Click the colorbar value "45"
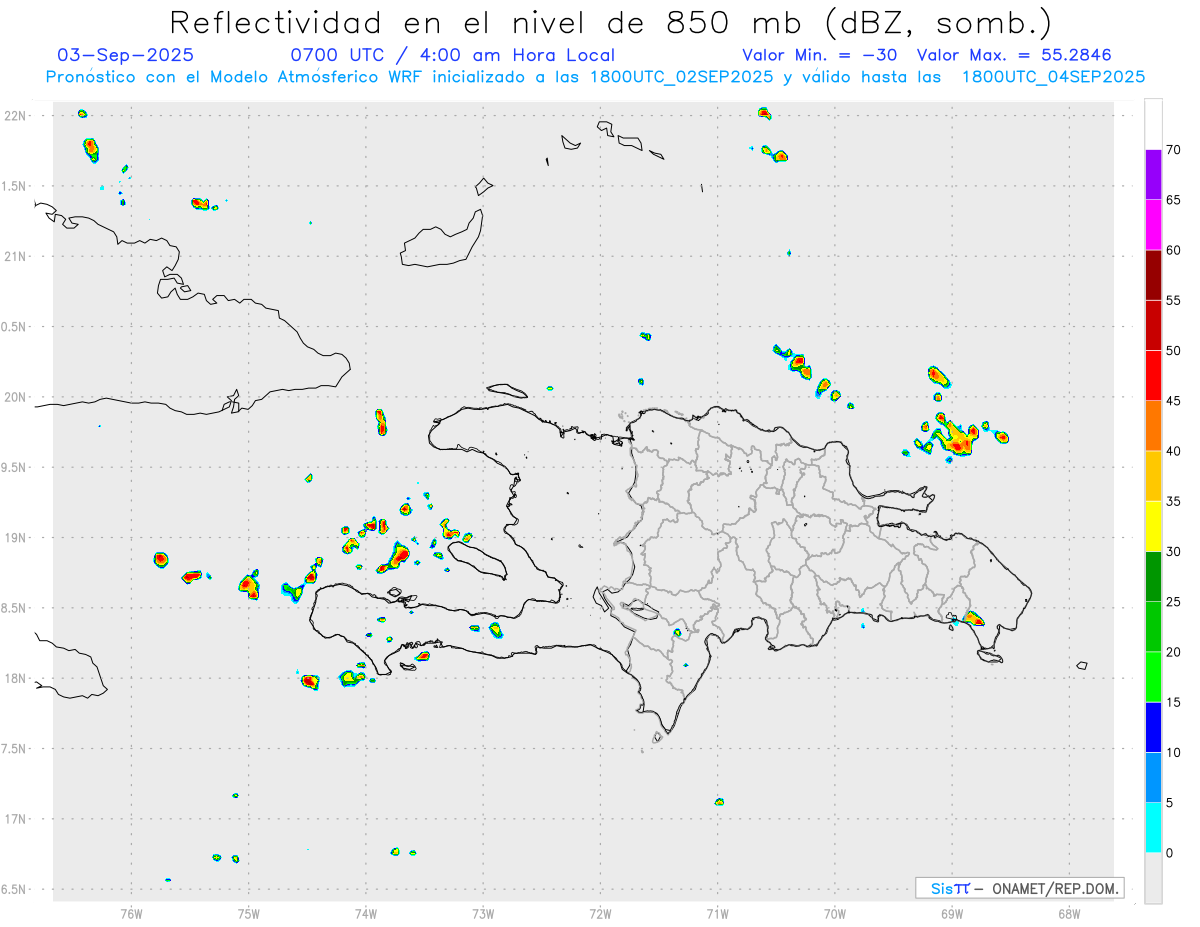This screenshot has width=1200, height=927. pos(1174,401)
